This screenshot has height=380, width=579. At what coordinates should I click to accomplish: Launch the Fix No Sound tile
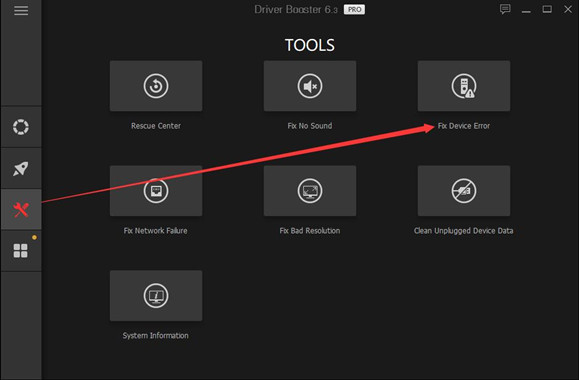pyautogui.click(x=310, y=86)
